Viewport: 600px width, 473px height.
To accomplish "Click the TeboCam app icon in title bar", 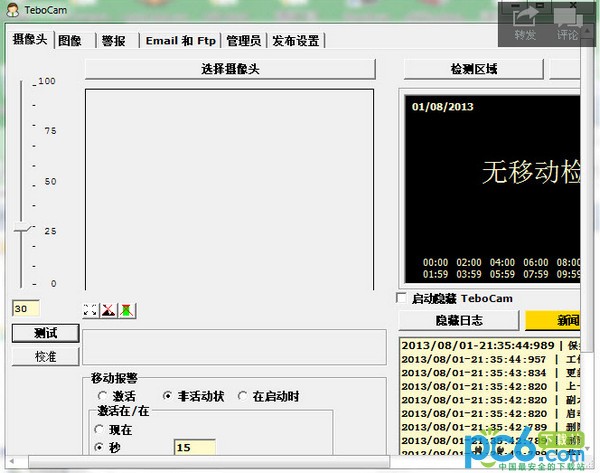I will pyautogui.click(x=13, y=9).
